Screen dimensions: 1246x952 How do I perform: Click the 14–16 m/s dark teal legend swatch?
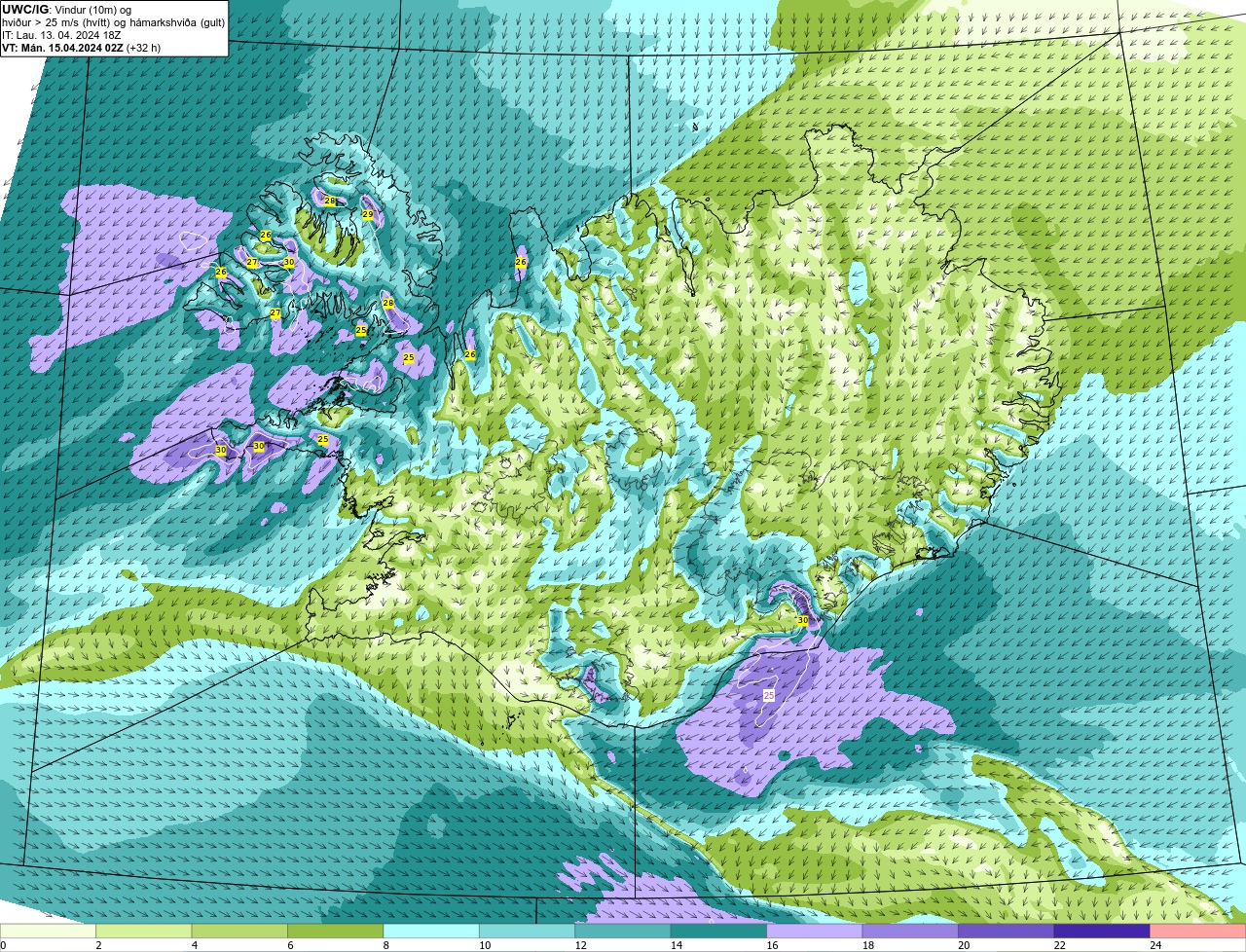[x=719, y=931]
